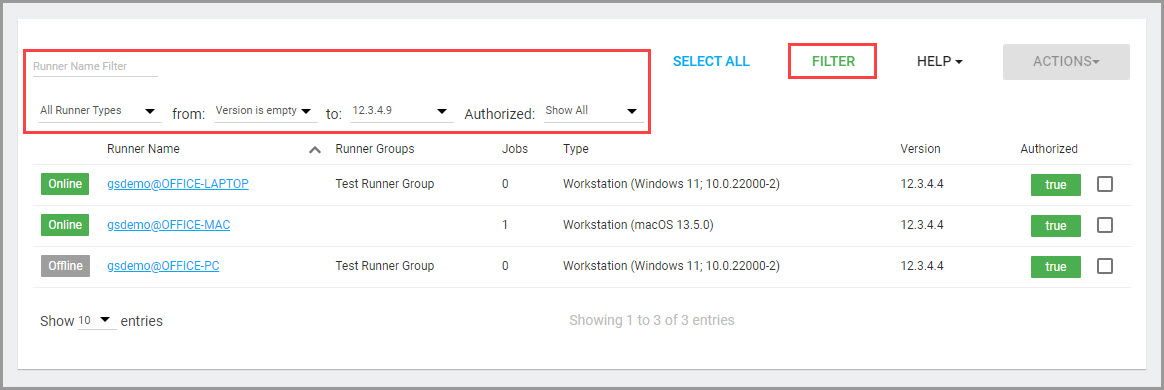The width and height of the screenshot is (1164, 390).
Task: Click the 'true' Authorized badge for OFFICE-LAPTOP
Action: pos(1056,185)
